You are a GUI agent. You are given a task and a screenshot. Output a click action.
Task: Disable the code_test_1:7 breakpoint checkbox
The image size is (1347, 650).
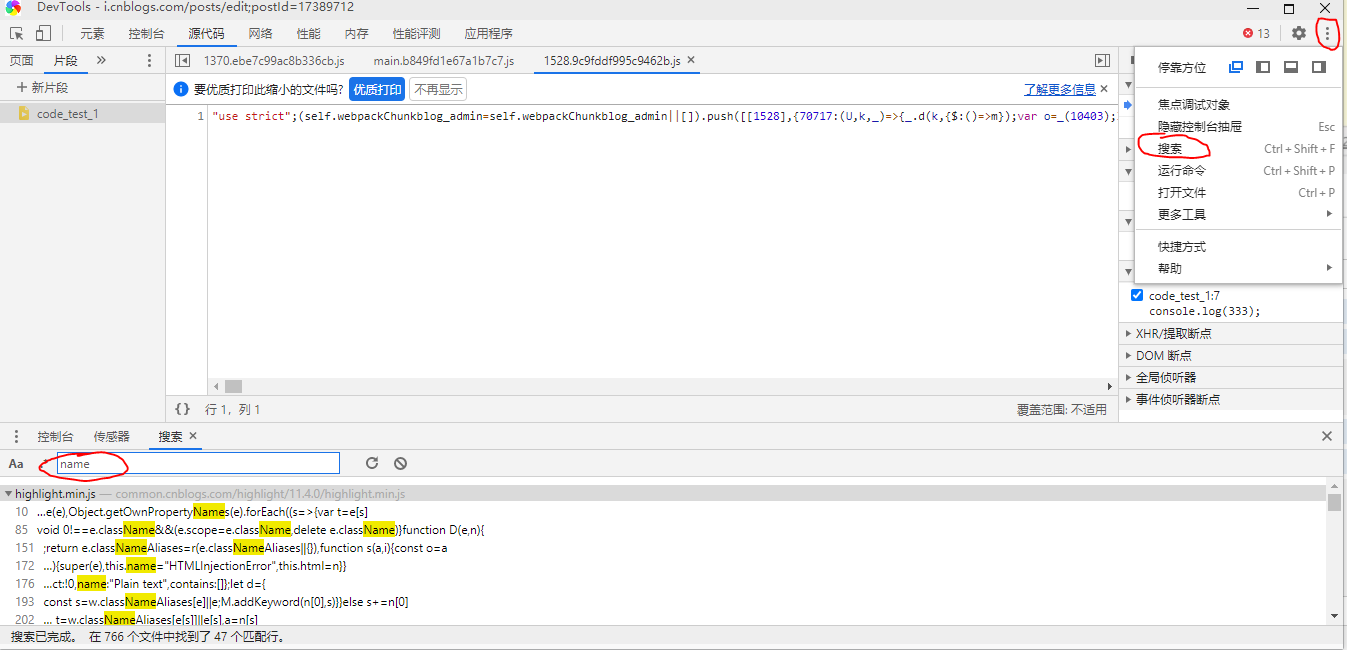point(1137,295)
